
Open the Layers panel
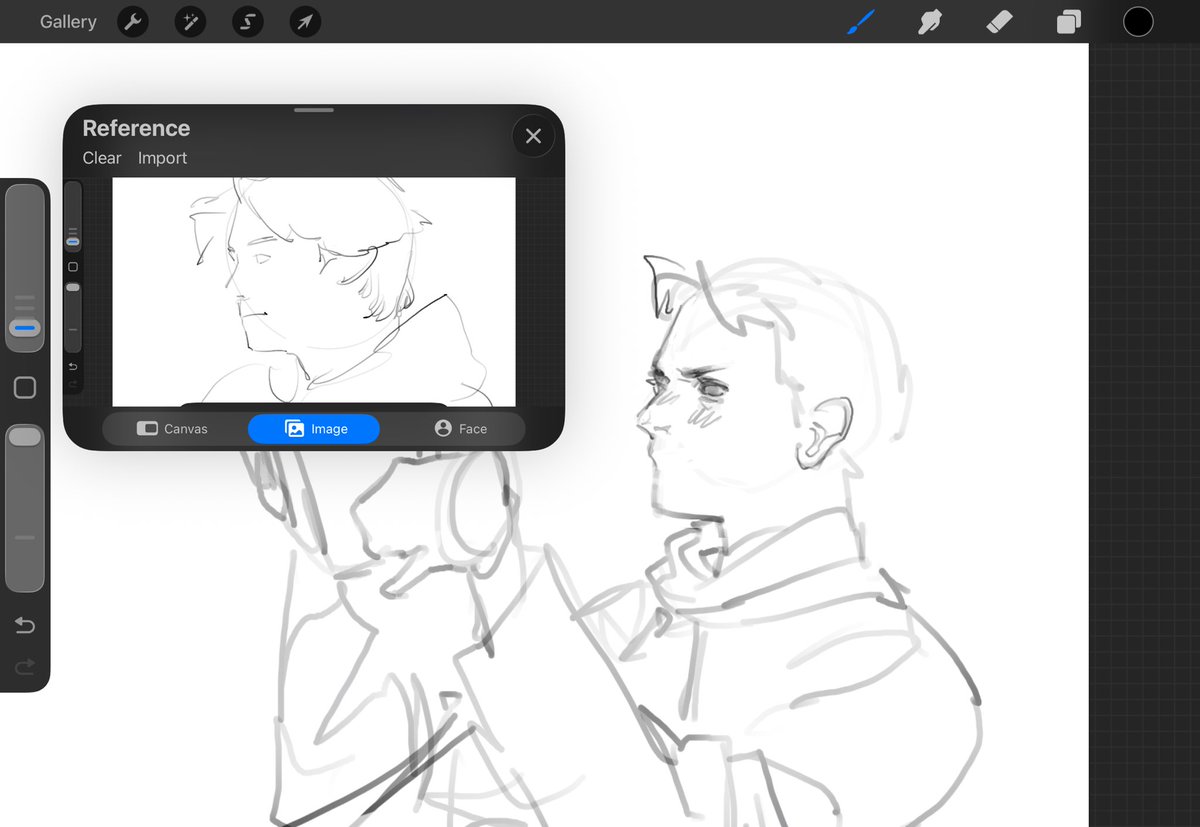(x=1069, y=22)
